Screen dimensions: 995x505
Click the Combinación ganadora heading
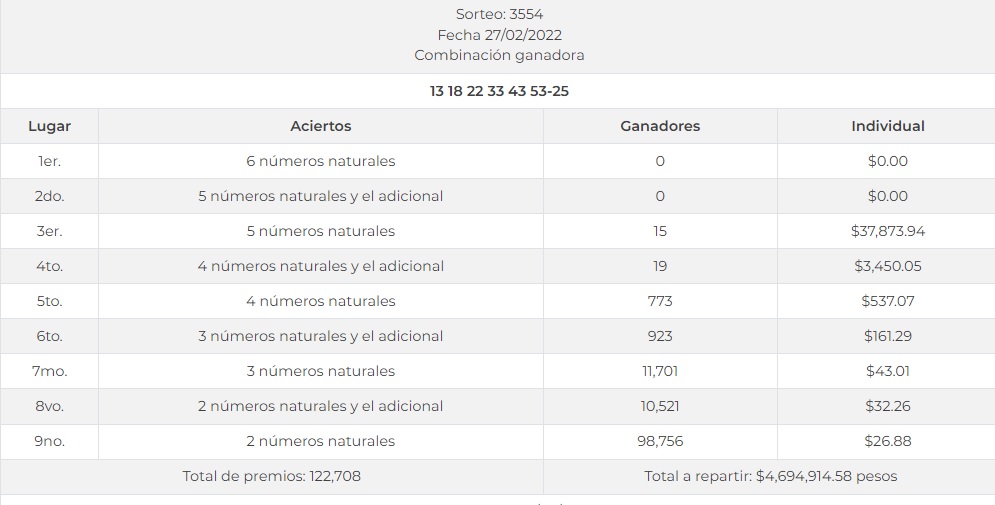pyautogui.click(x=499, y=55)
